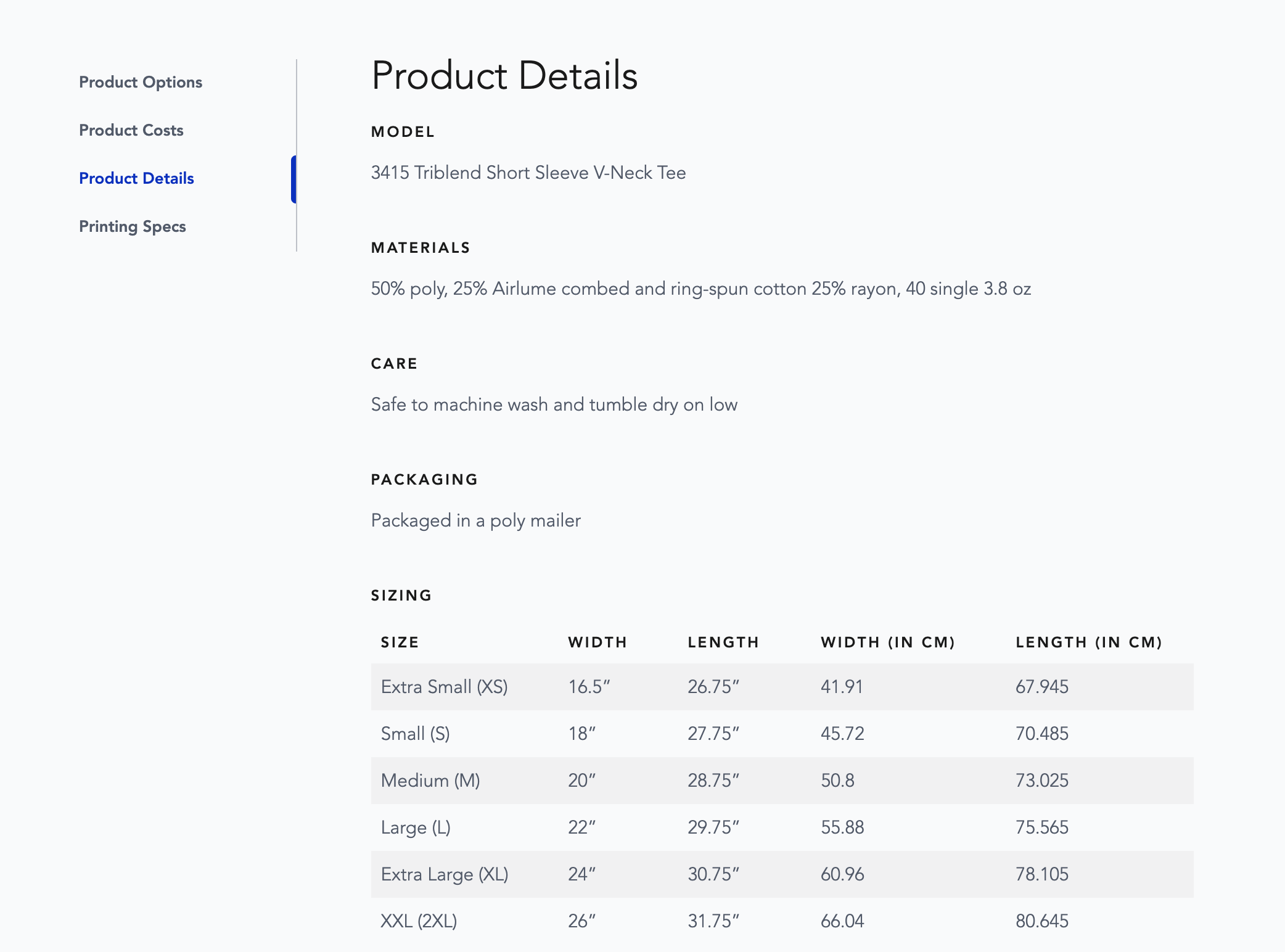This screenshot has height=952, width=1285.
Task: Click the materials description starting '50% poly'
Action: [x=701, y=289]
